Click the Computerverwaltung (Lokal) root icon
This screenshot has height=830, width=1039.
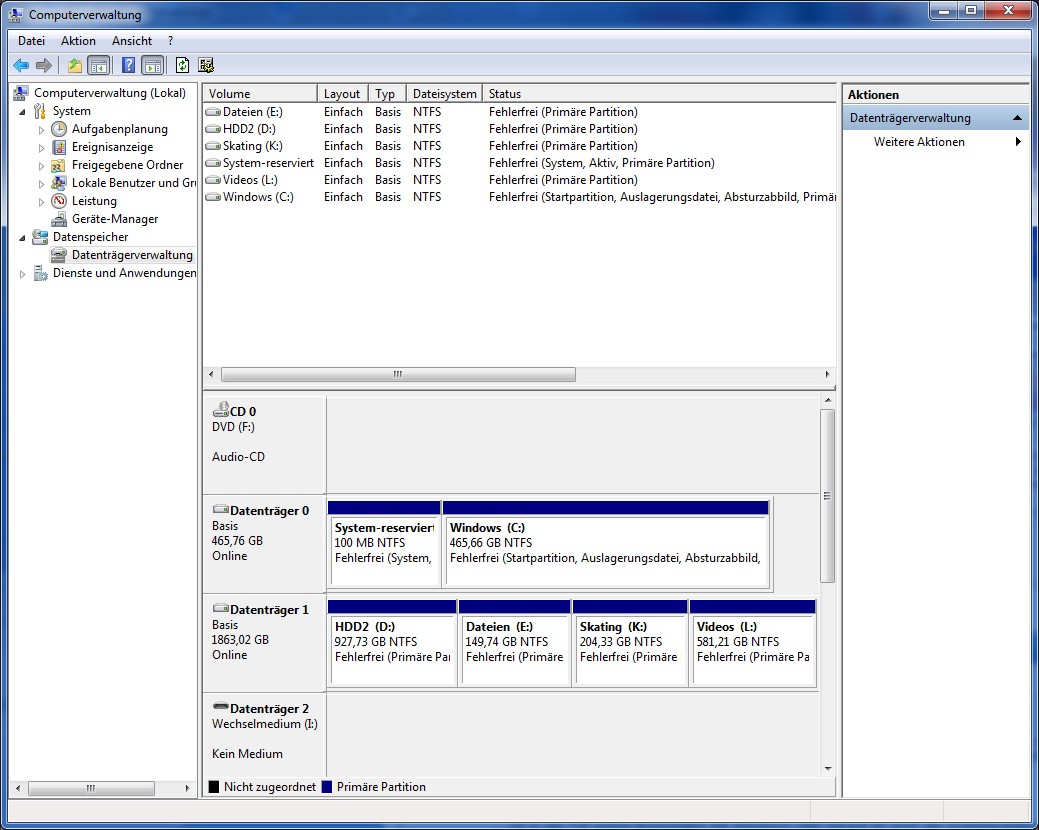pos(21,93)
